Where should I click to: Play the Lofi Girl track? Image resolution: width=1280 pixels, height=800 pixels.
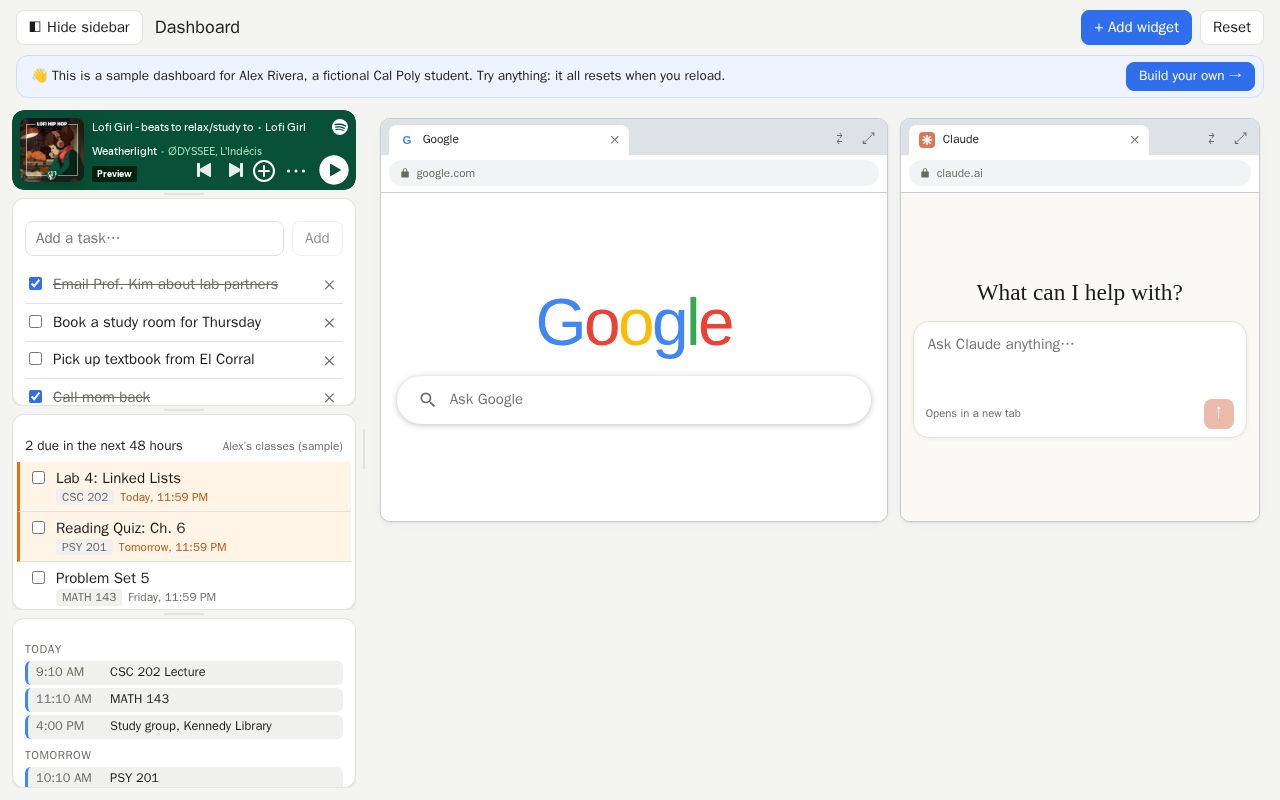click(333, 170)
